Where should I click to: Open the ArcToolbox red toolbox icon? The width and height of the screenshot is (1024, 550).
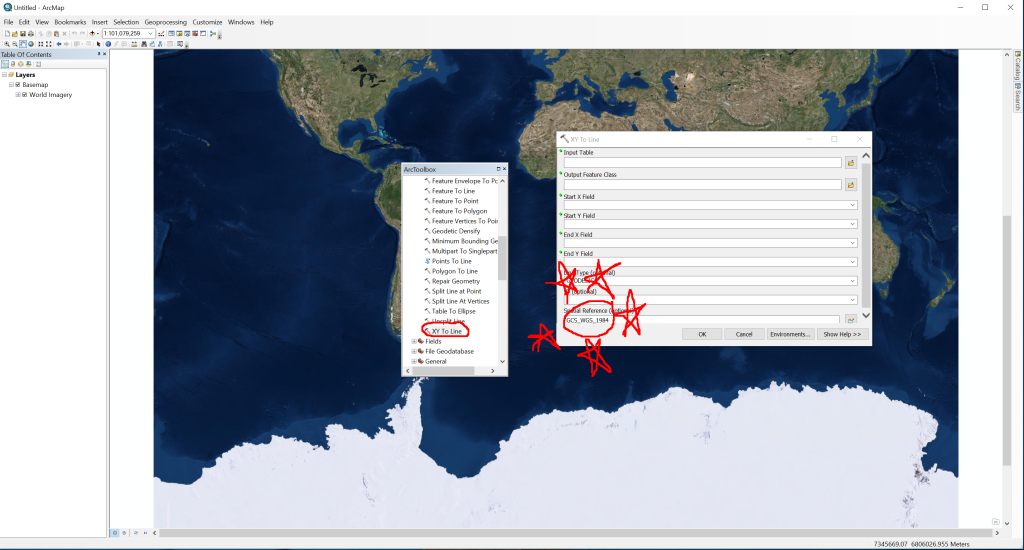[x=195, y=33]
